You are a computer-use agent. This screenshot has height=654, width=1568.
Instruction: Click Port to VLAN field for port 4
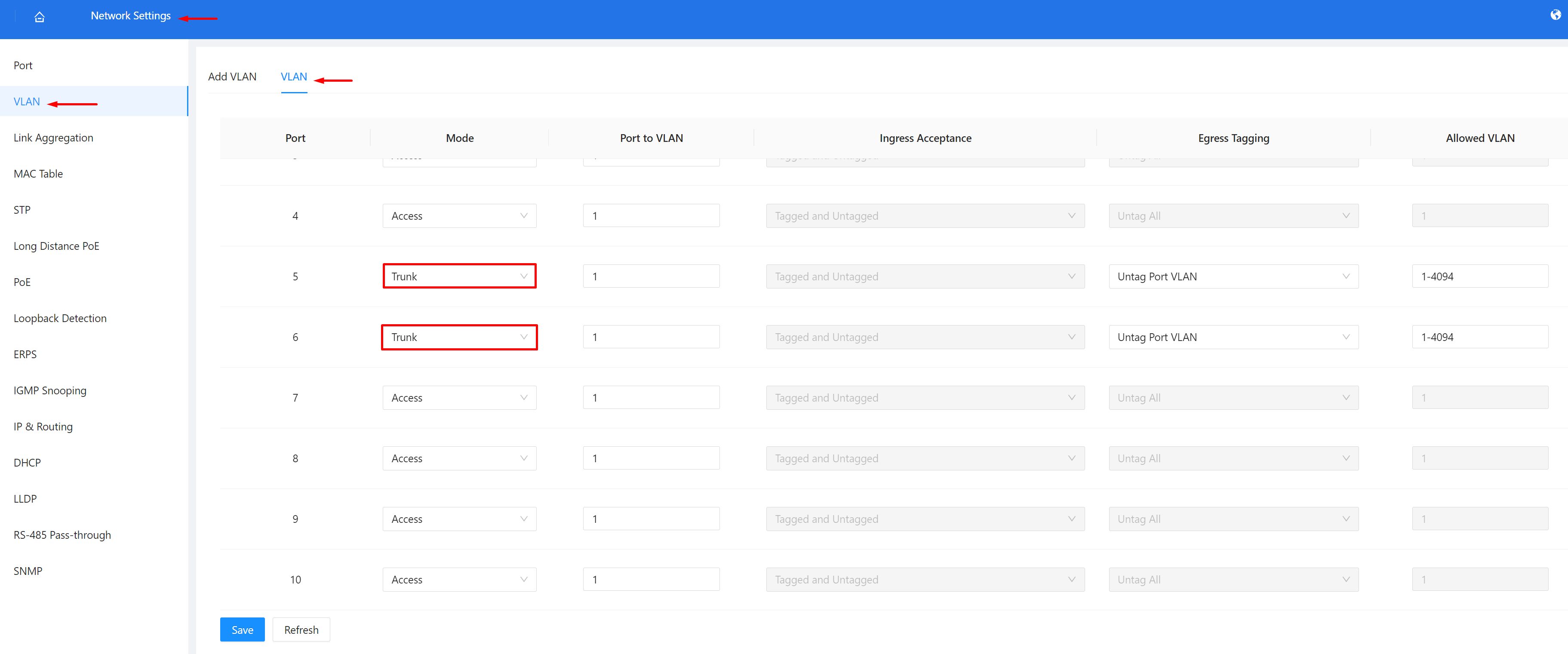click(x=651, y=215)
